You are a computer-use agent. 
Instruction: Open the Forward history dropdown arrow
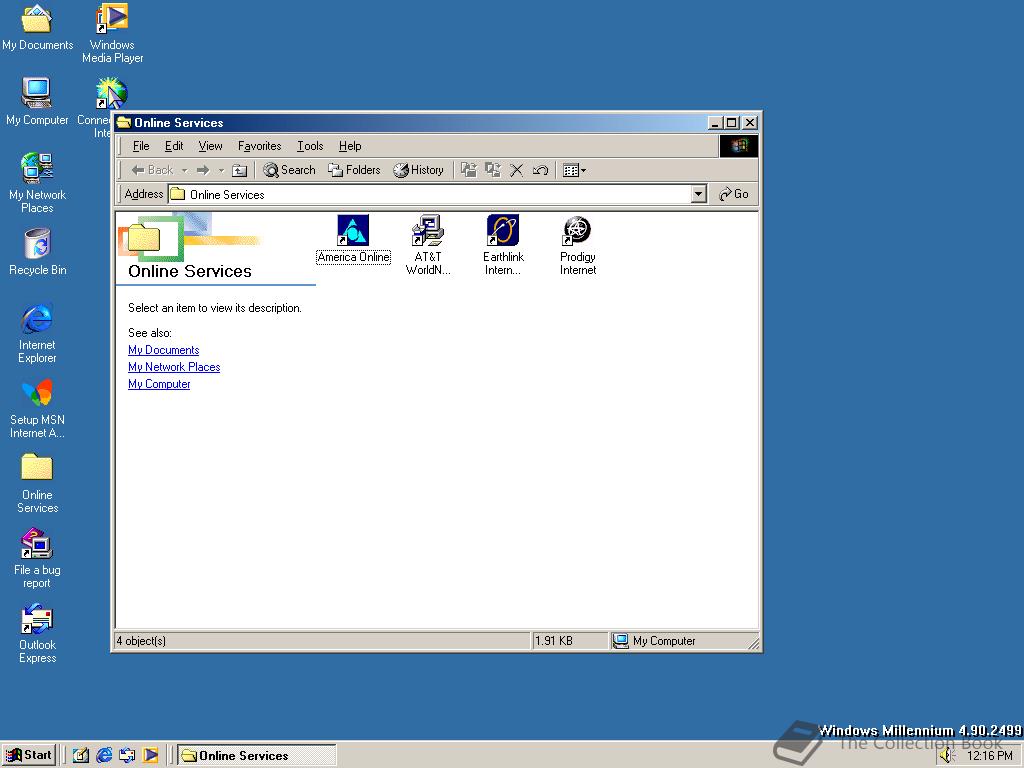point(221,170)
